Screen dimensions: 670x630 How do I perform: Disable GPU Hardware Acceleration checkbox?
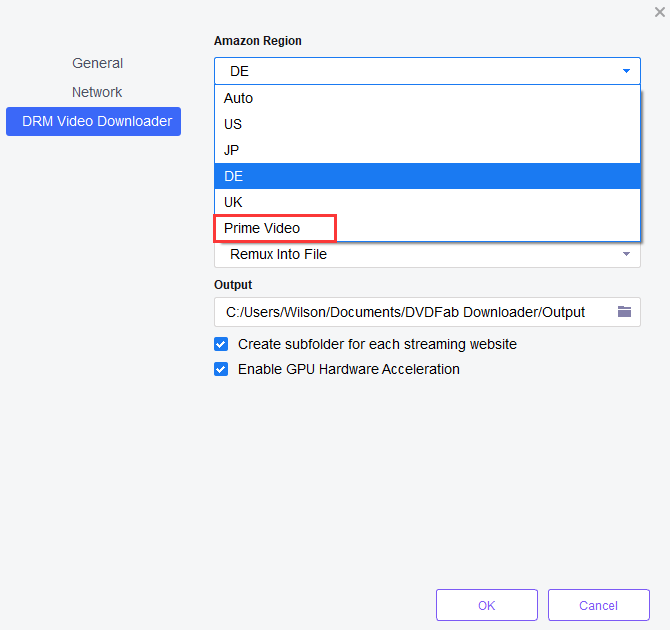221,369
